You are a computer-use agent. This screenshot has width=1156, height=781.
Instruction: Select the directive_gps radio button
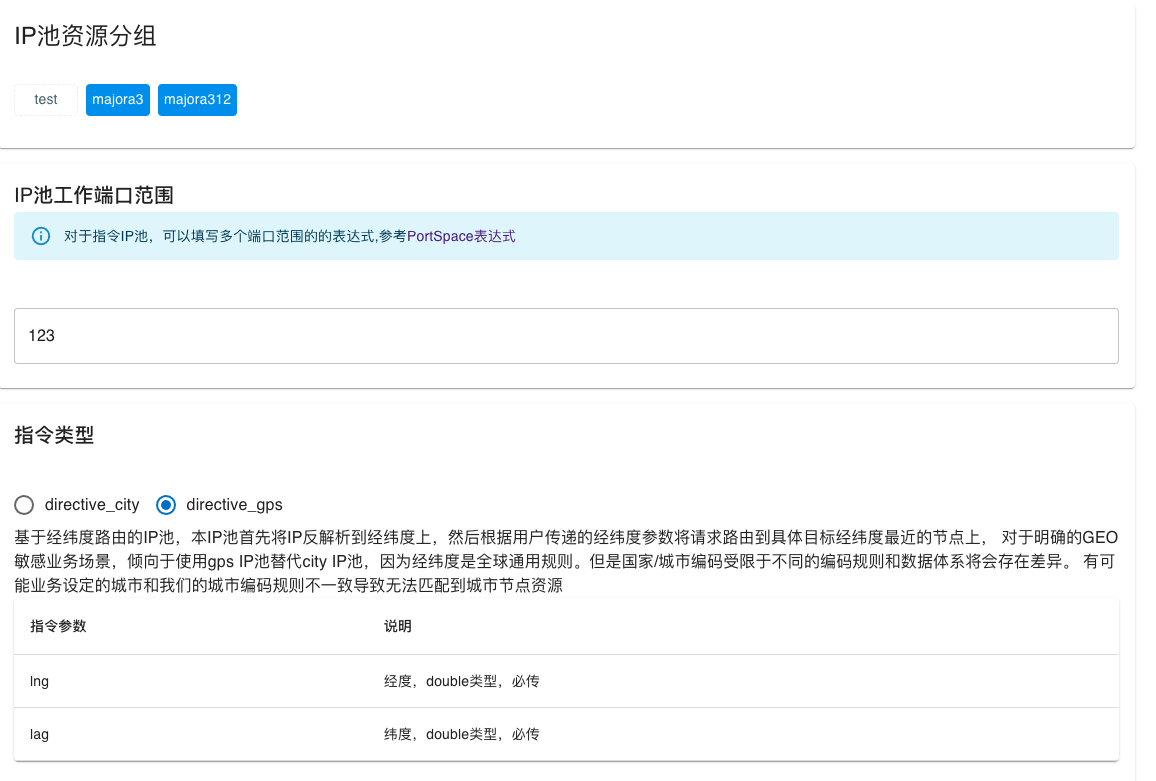tap(166, 504)
